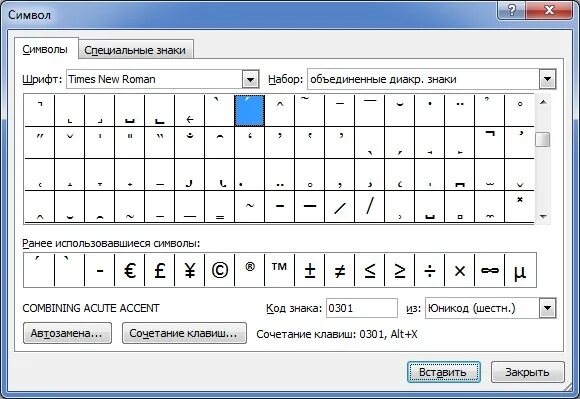This screenshot has width=580, height=399.
Task: Select the greater-than-or-equal sign
Action: point(399,270)
